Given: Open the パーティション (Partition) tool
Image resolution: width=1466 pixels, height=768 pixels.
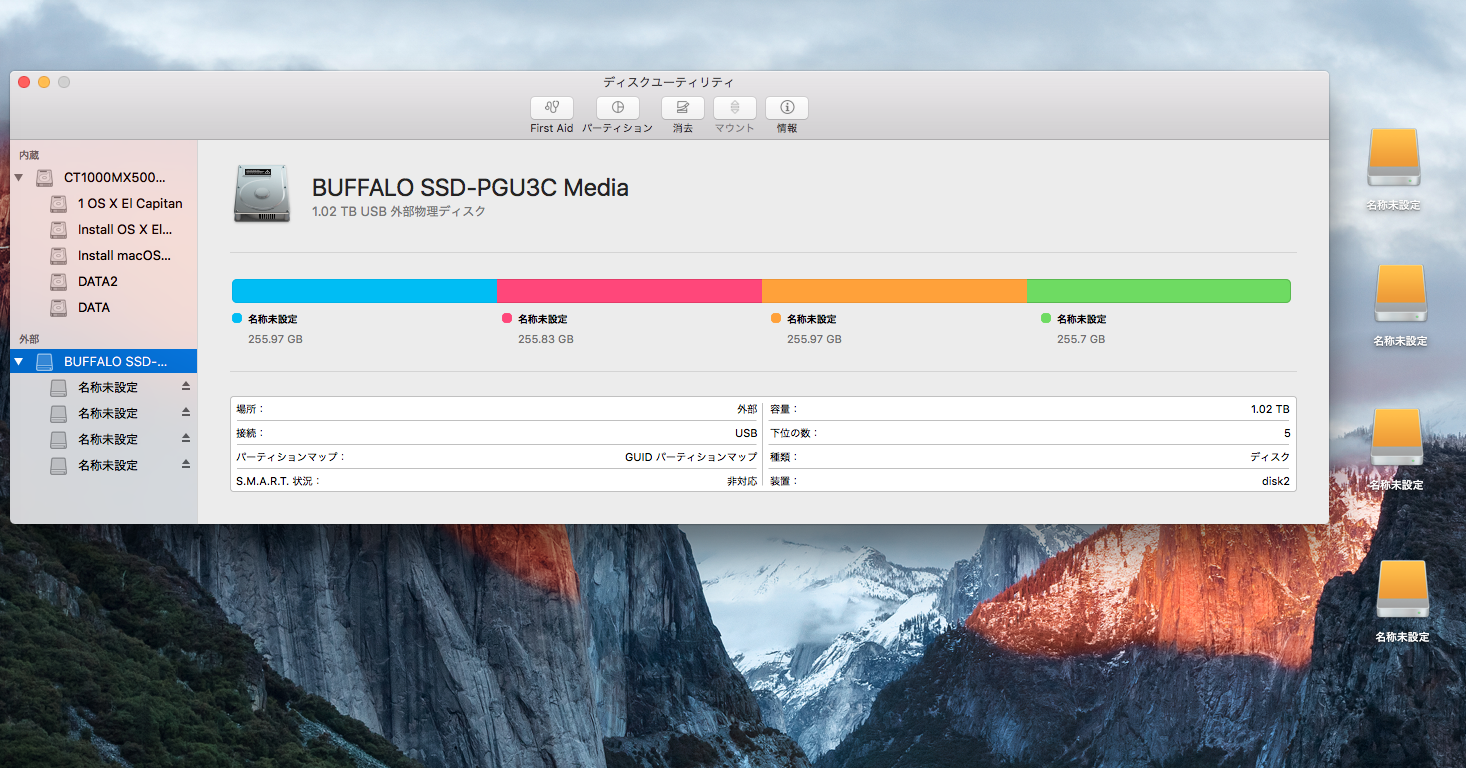Looking at the screenshot, I should pos(617,108).
